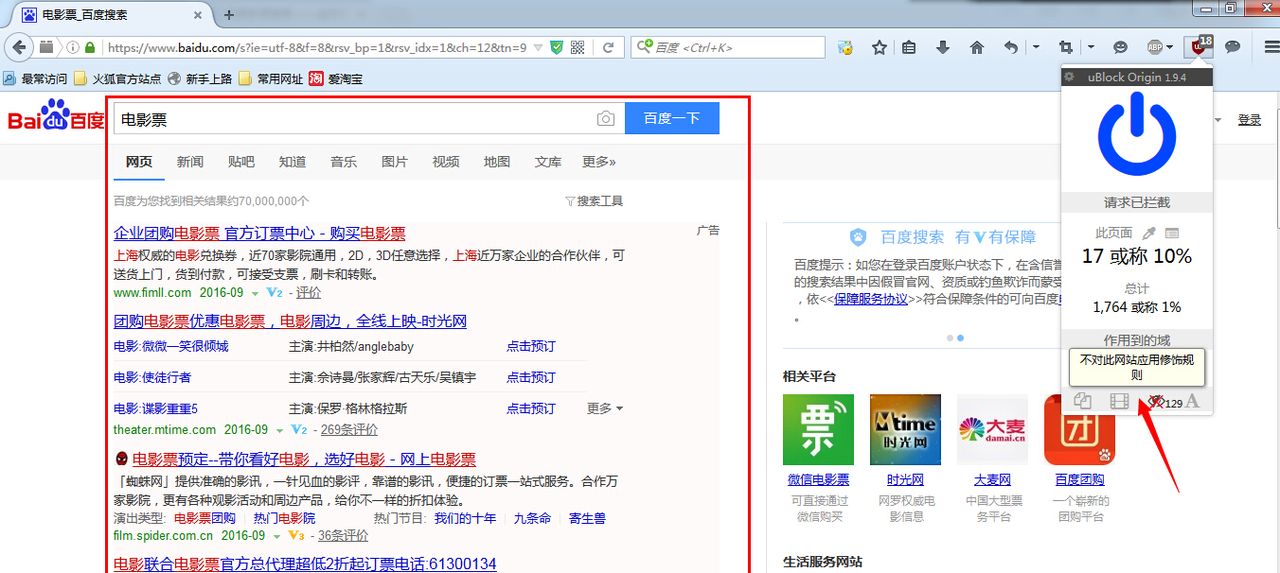1280x573 pixels.
Task: Switch to 音乐 tab
Action: tap(344, 162)
